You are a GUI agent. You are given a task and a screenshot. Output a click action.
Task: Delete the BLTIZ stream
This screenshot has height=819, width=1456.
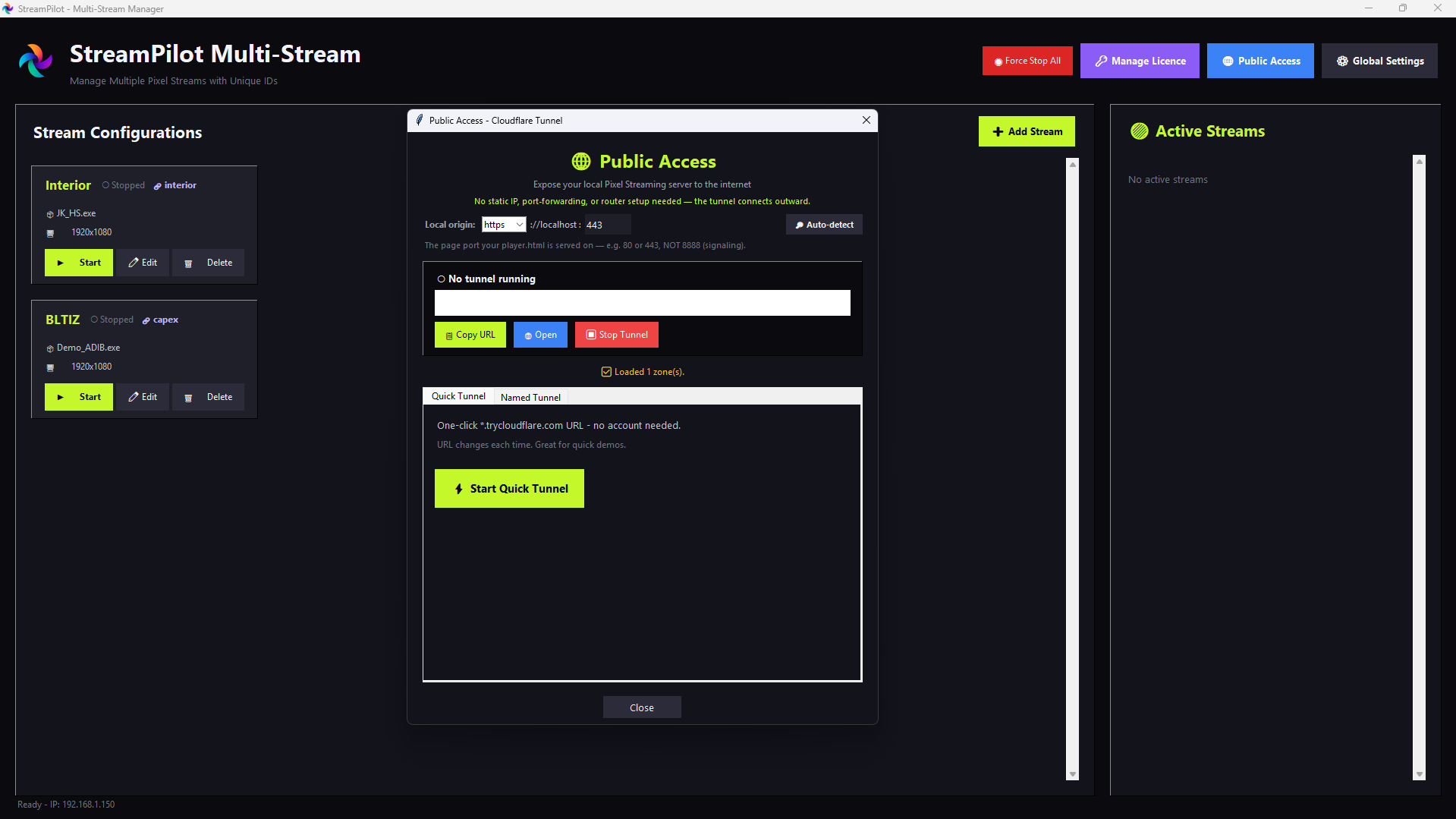point(209,397)
